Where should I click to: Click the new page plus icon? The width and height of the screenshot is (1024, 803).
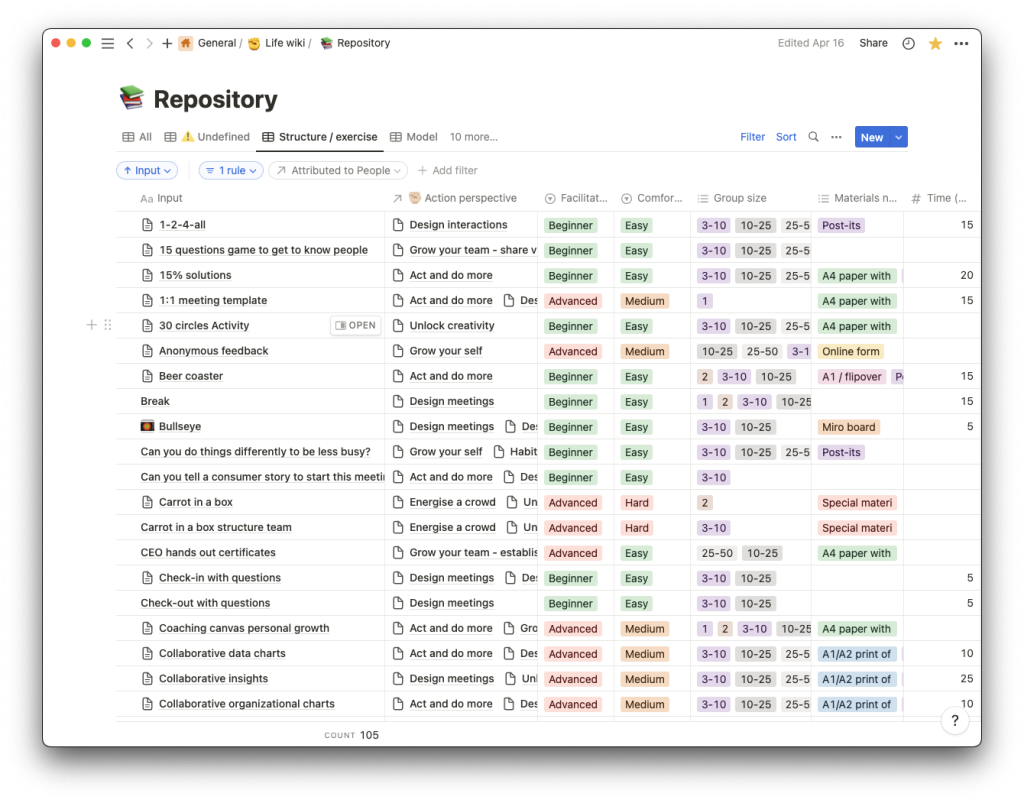point(167,44)
